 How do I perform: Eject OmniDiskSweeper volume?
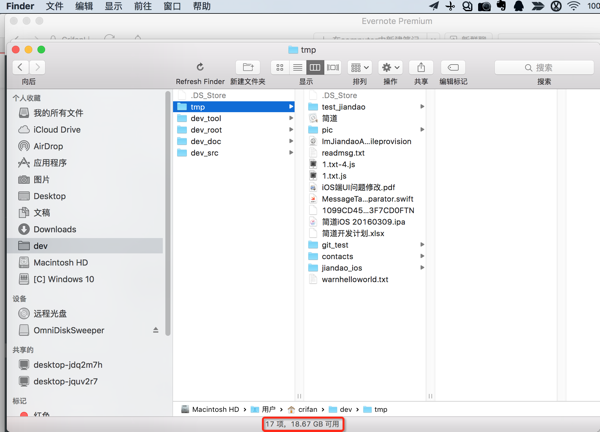coord(156,330)
